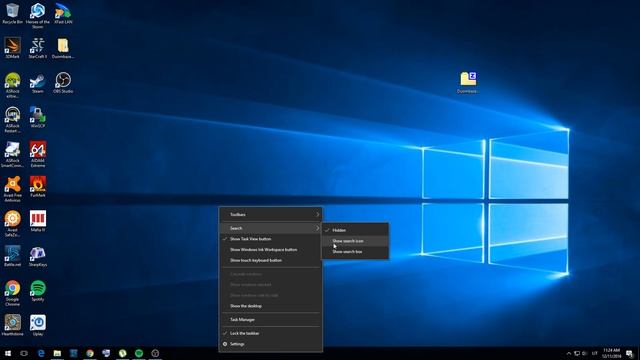The height and width of the screenshot is (360, 640).
Task: Show hidden system tray icons
Action: click(x=569, y=353)
